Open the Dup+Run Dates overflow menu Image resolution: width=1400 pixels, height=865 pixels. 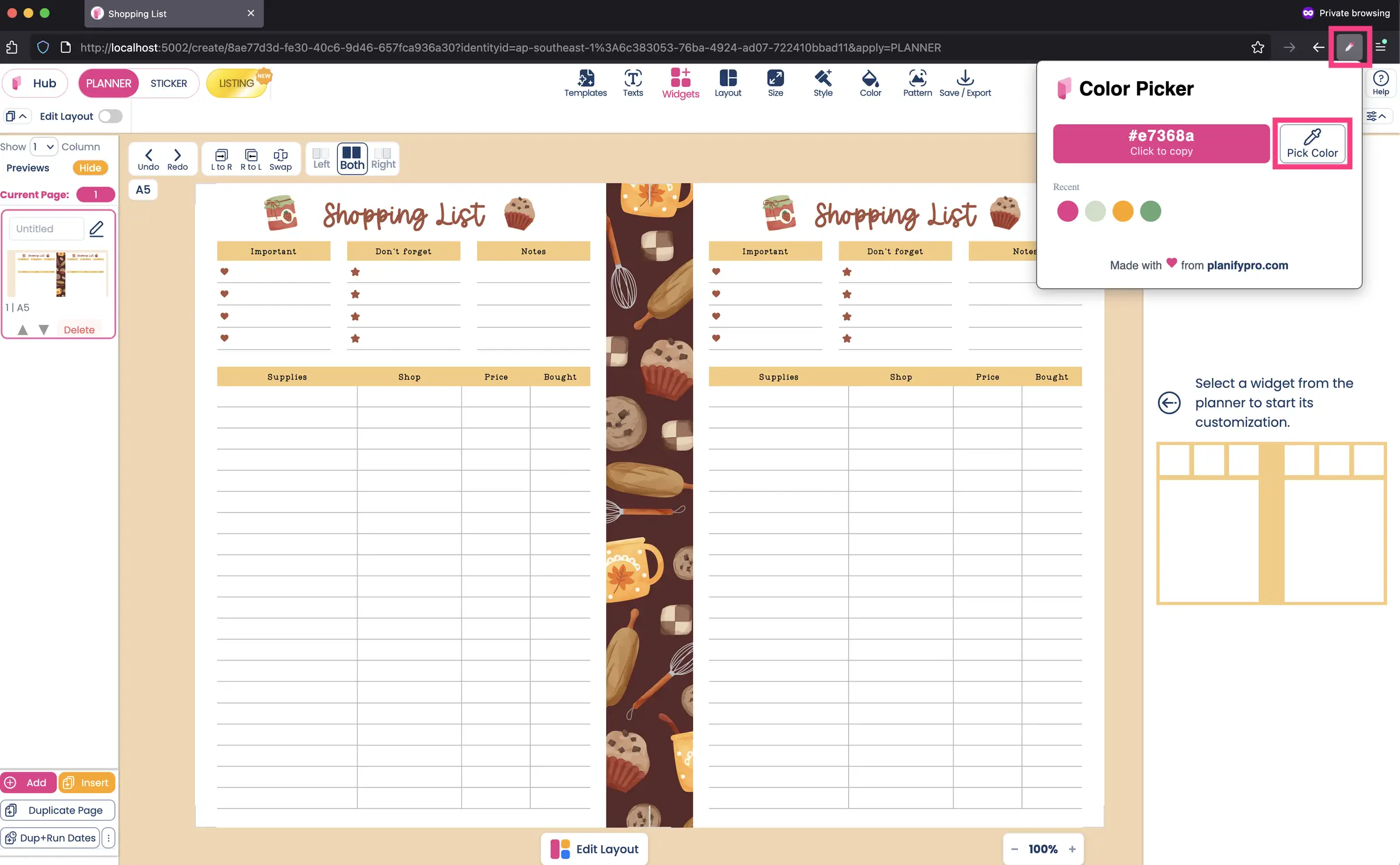108,838
